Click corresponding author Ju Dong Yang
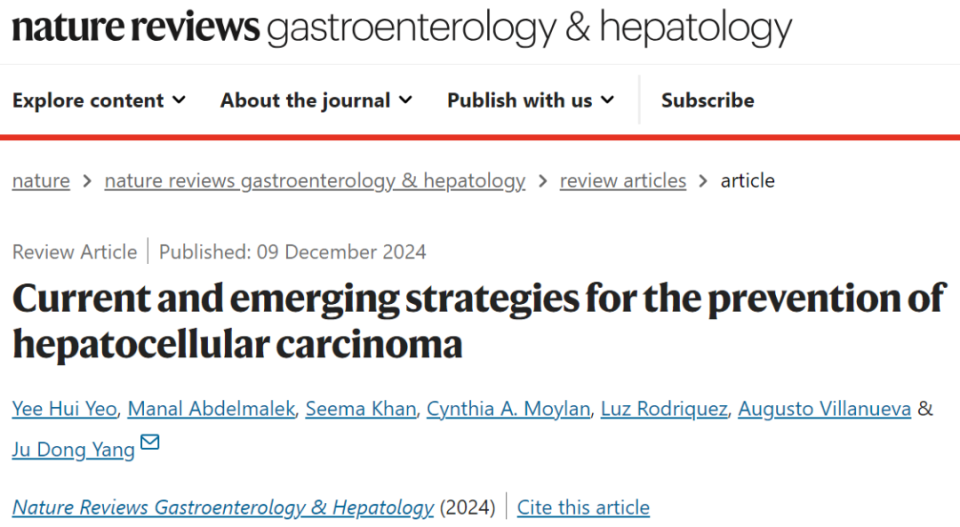Viewport: 960px width, 527px height. tap(73, 449)
